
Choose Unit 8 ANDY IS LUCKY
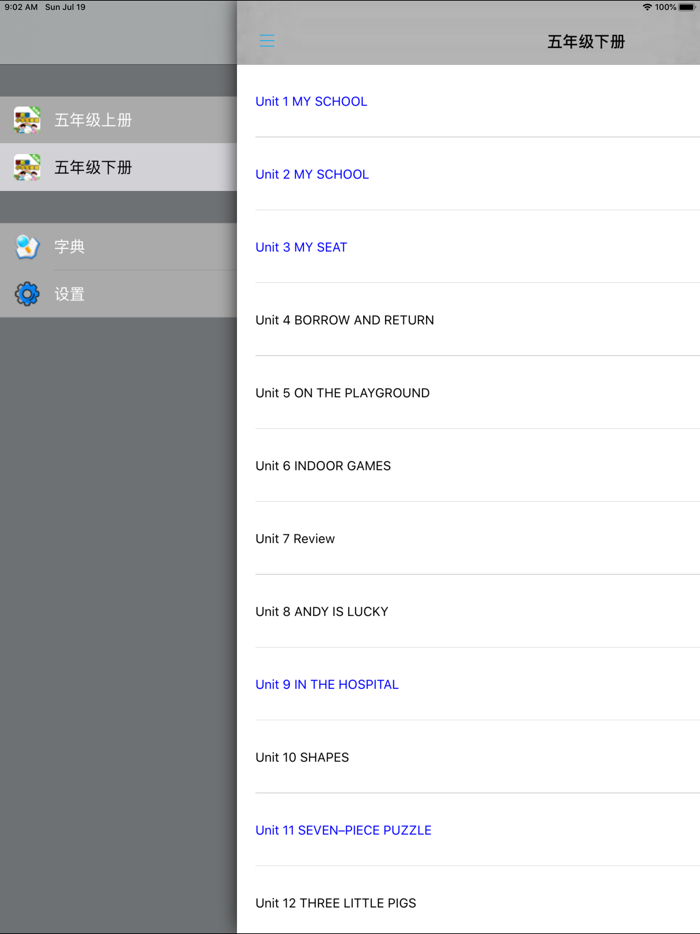(x=468, y=612)
